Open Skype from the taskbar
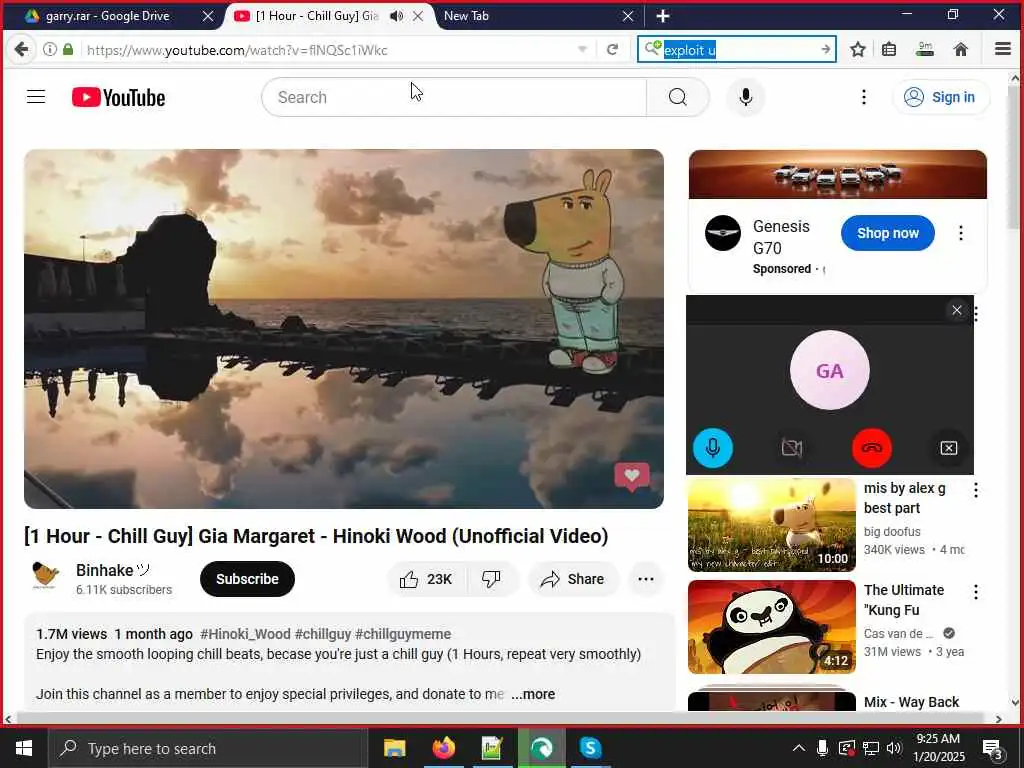The width and height of the screenshot is (1024, 768). pyautogui.click(x=590, y=748)
